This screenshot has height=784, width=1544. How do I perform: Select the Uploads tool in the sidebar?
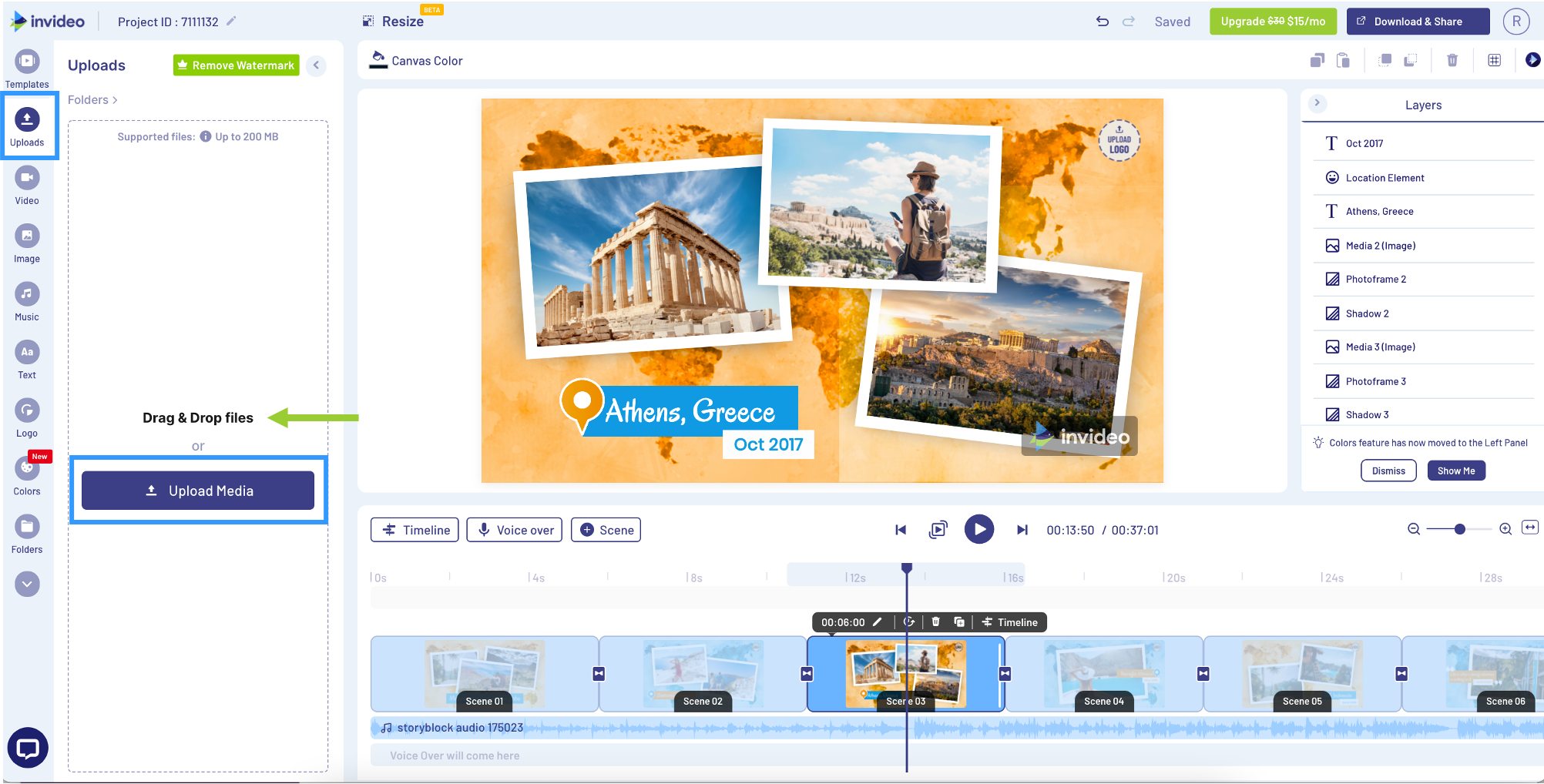point(27,125)
